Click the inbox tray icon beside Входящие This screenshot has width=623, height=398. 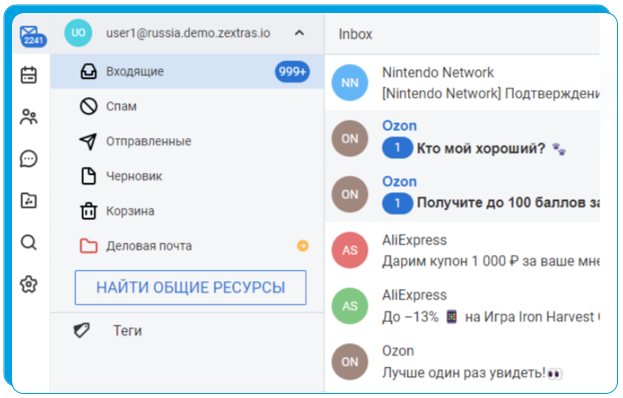89,71
